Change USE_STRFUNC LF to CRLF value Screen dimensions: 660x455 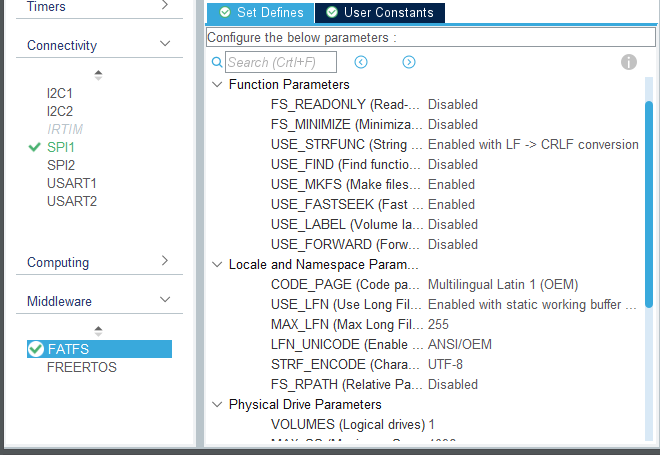click(x=533, y=144)
